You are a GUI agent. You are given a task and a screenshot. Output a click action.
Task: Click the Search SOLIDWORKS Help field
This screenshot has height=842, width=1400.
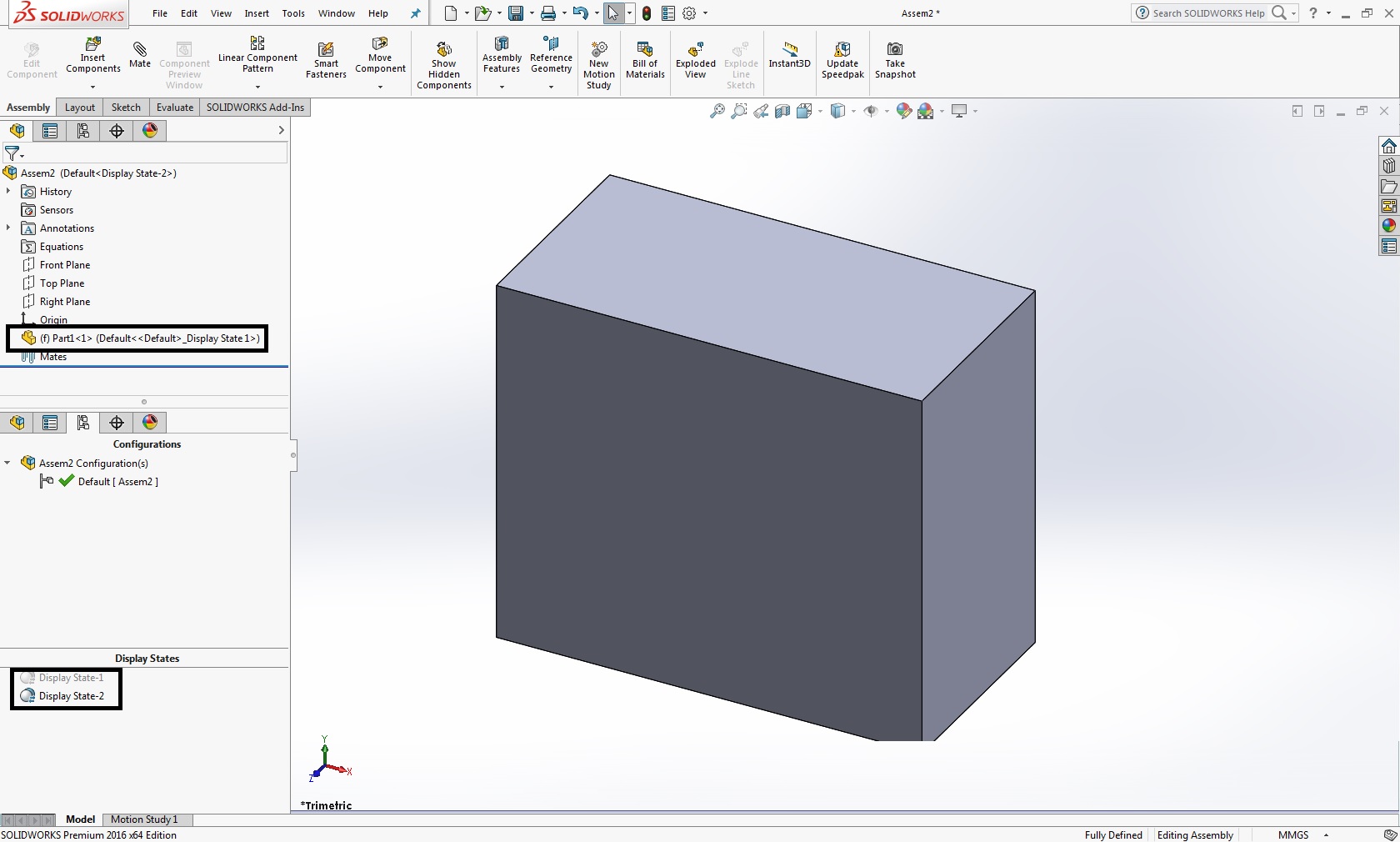pyautogui.click(x=1207, y=13)
